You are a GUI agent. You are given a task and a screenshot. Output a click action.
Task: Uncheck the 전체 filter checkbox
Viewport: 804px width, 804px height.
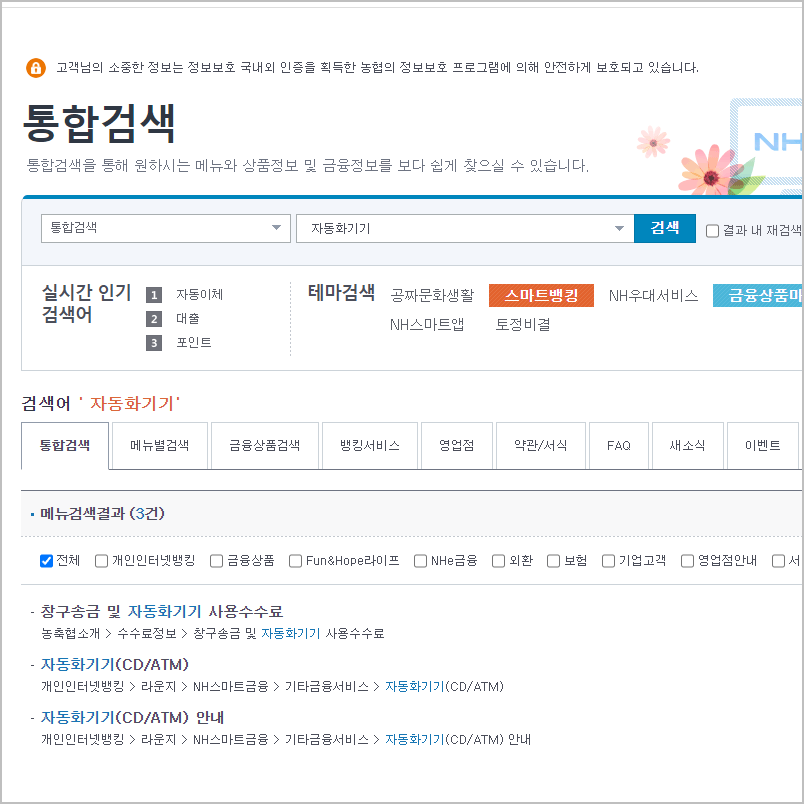[x=46, y=561]
